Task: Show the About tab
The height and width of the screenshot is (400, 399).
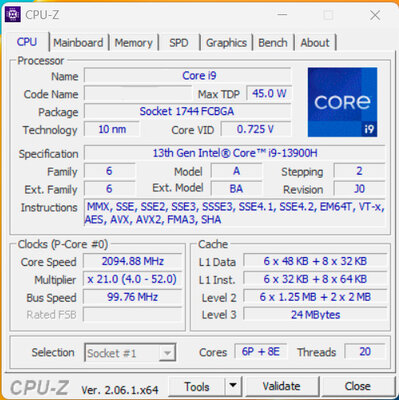Action: click(315, 43)
